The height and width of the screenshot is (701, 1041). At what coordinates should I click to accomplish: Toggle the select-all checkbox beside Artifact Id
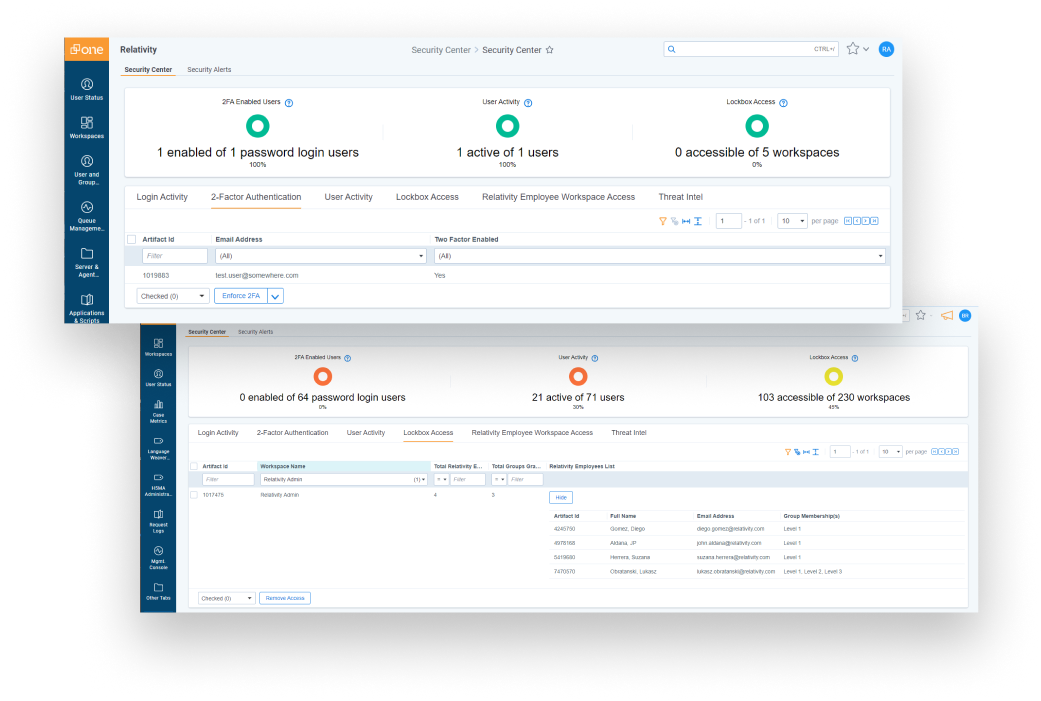point(131,240)
